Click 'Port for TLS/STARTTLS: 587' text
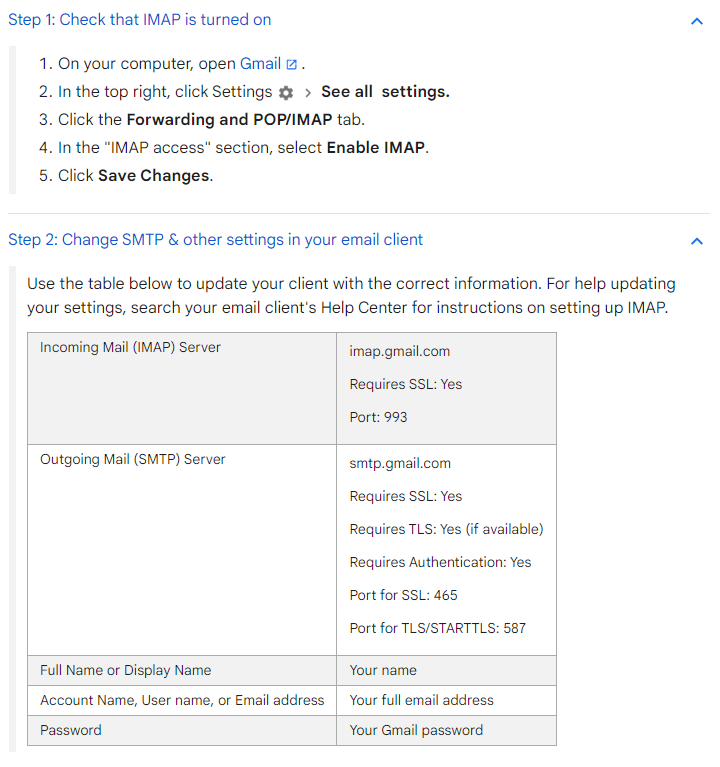 [437, 628]
